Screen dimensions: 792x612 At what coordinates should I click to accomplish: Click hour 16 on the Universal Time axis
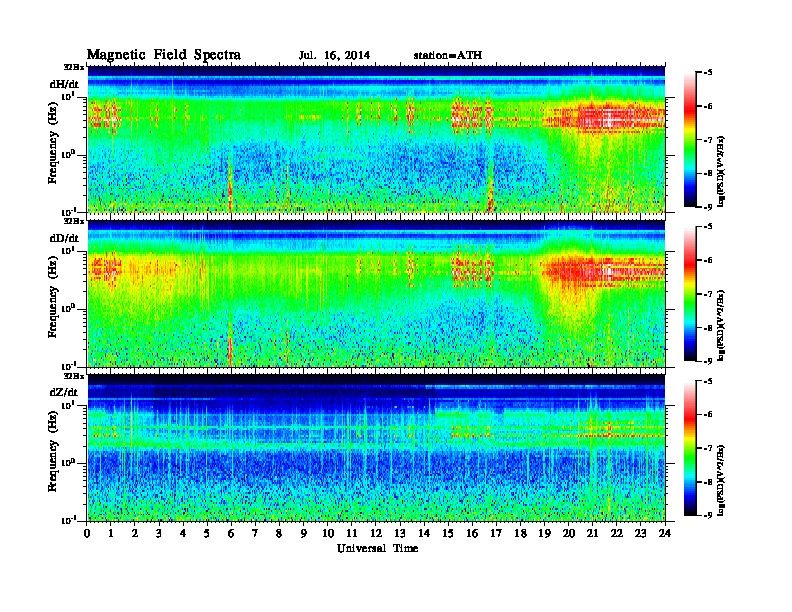472,534
